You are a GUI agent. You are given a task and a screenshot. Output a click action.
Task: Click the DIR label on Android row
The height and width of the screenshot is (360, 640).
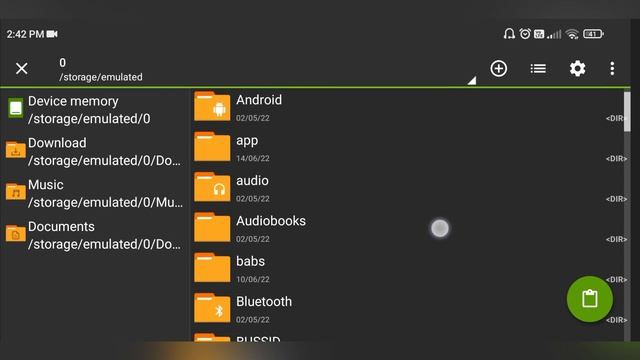[616, 118]
